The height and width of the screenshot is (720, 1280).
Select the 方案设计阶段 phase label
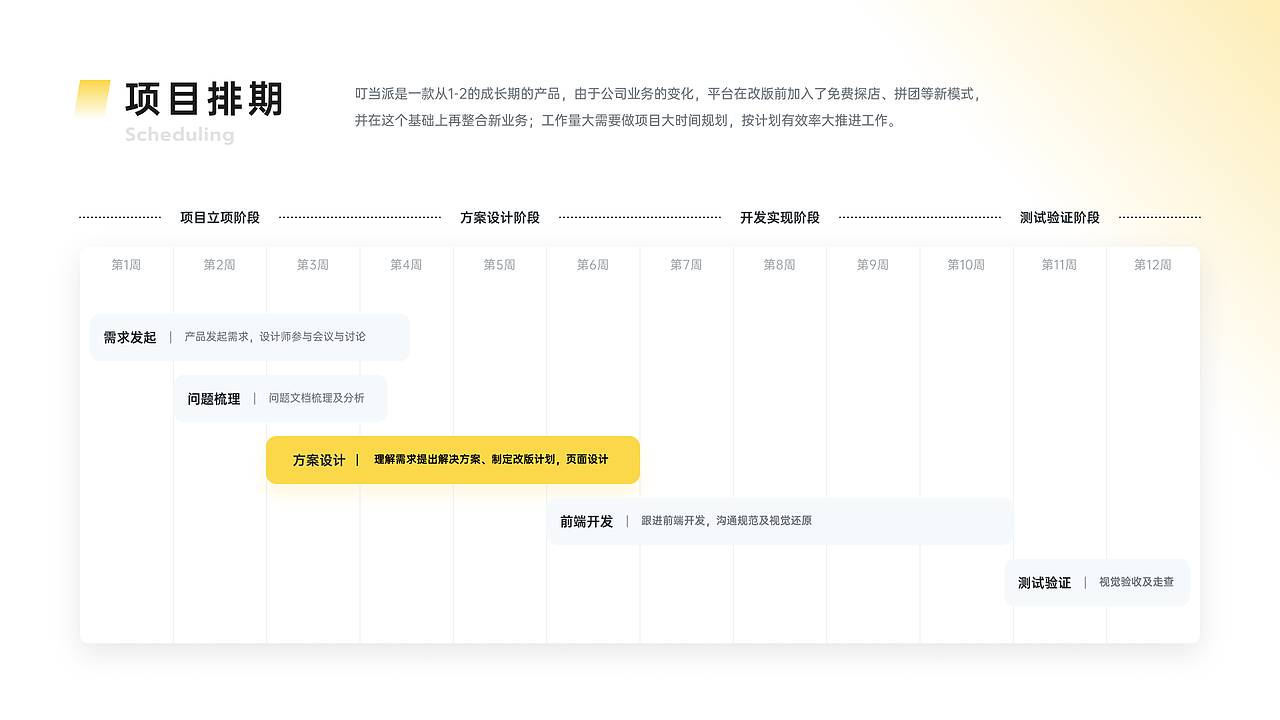point(500,217)
